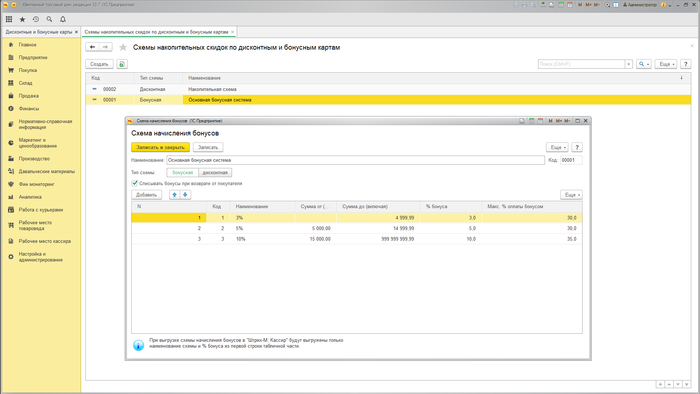Click M memory button in main title bar

(580, 5)
